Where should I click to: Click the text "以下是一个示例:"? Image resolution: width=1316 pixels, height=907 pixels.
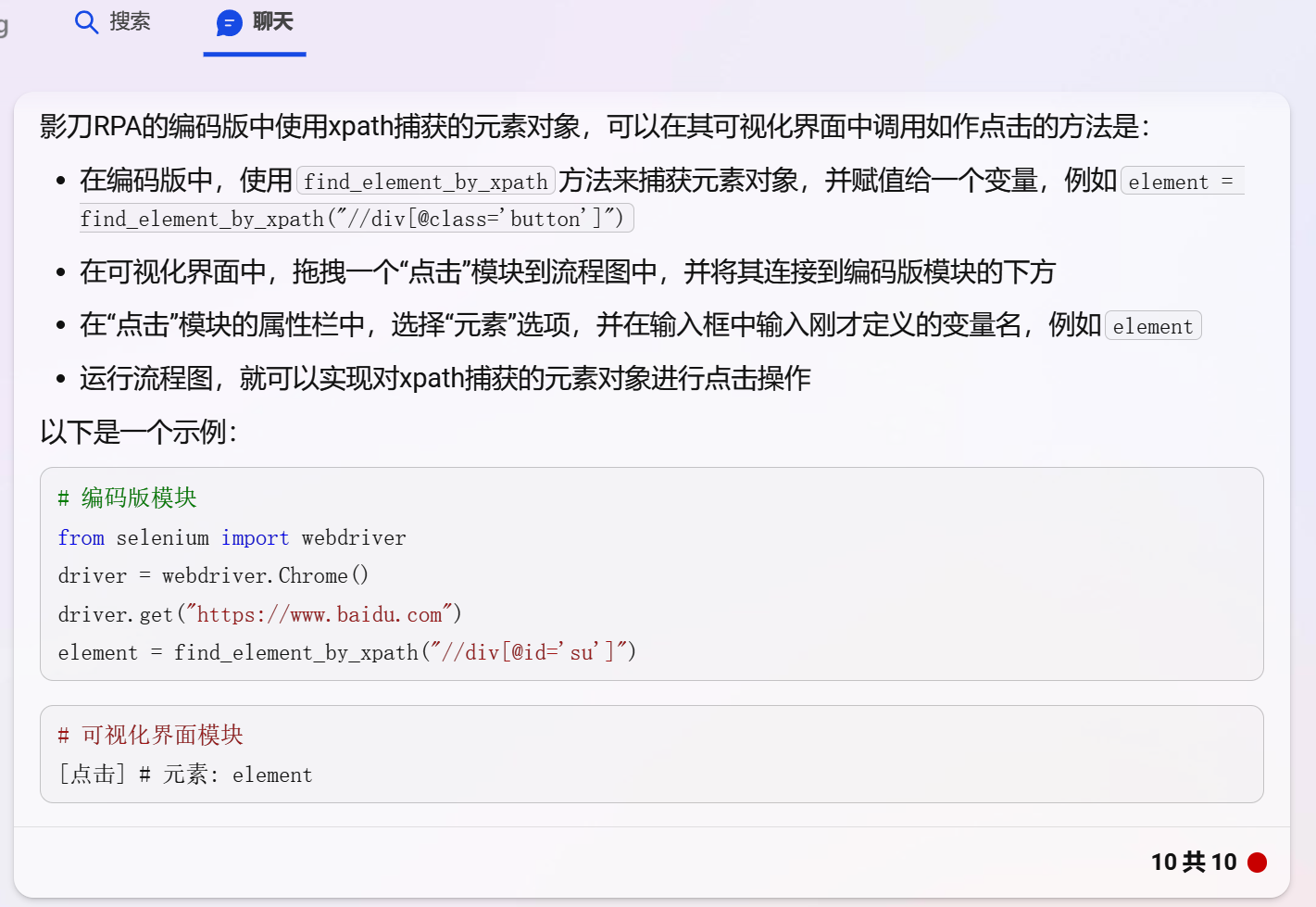pyautogui.click(x=139, y=432)
